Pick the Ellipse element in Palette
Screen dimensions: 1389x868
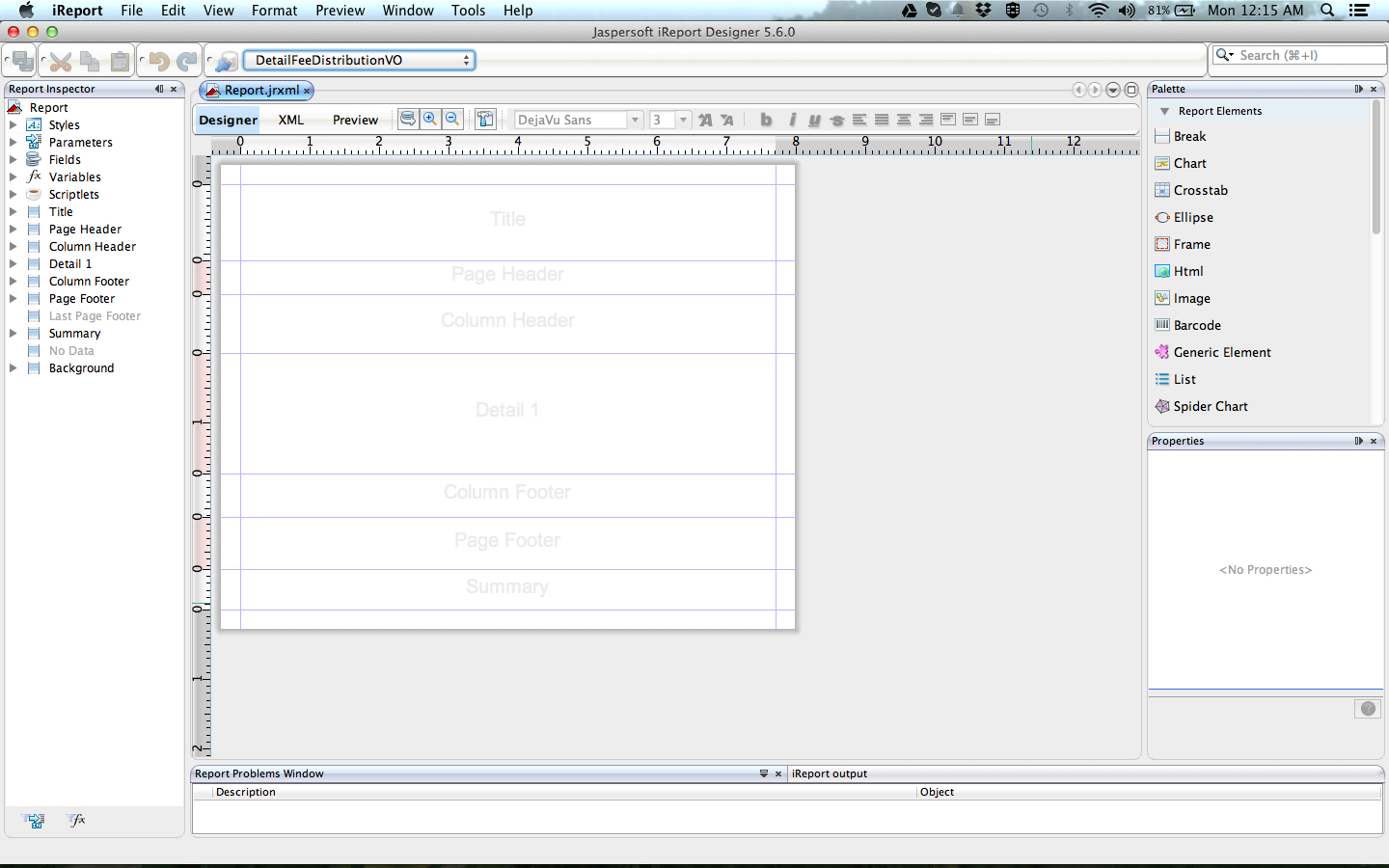(x=1193, y=218)
